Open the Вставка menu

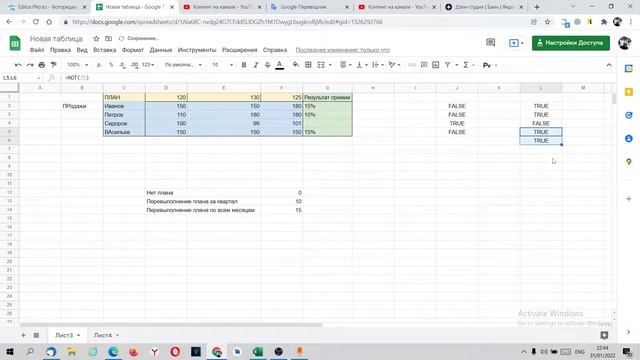click(x=104, y=50)
